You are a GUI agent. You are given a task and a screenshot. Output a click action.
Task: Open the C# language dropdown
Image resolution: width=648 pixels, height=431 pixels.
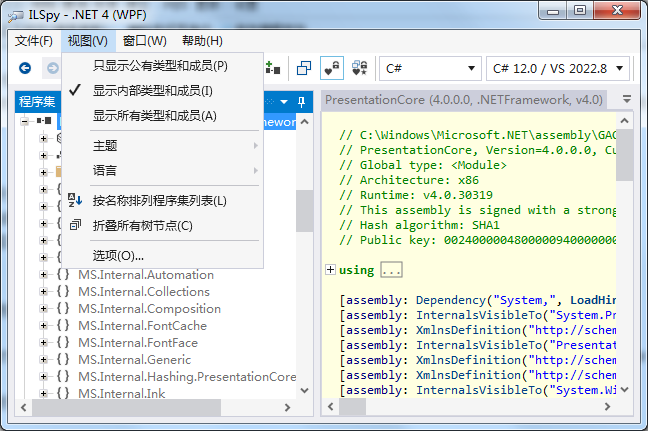tap(430, 69)
